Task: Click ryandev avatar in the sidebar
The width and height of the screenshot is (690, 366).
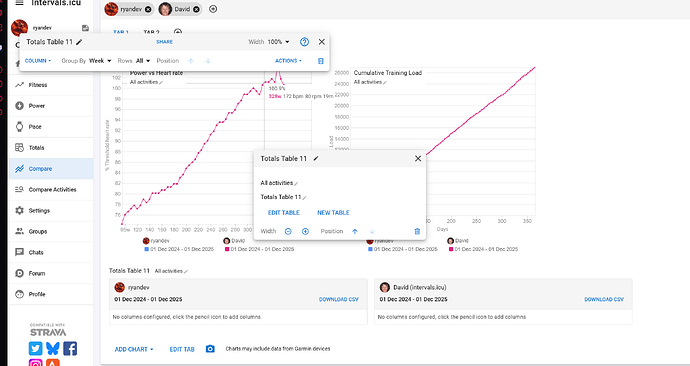Action: pos(19,28)
